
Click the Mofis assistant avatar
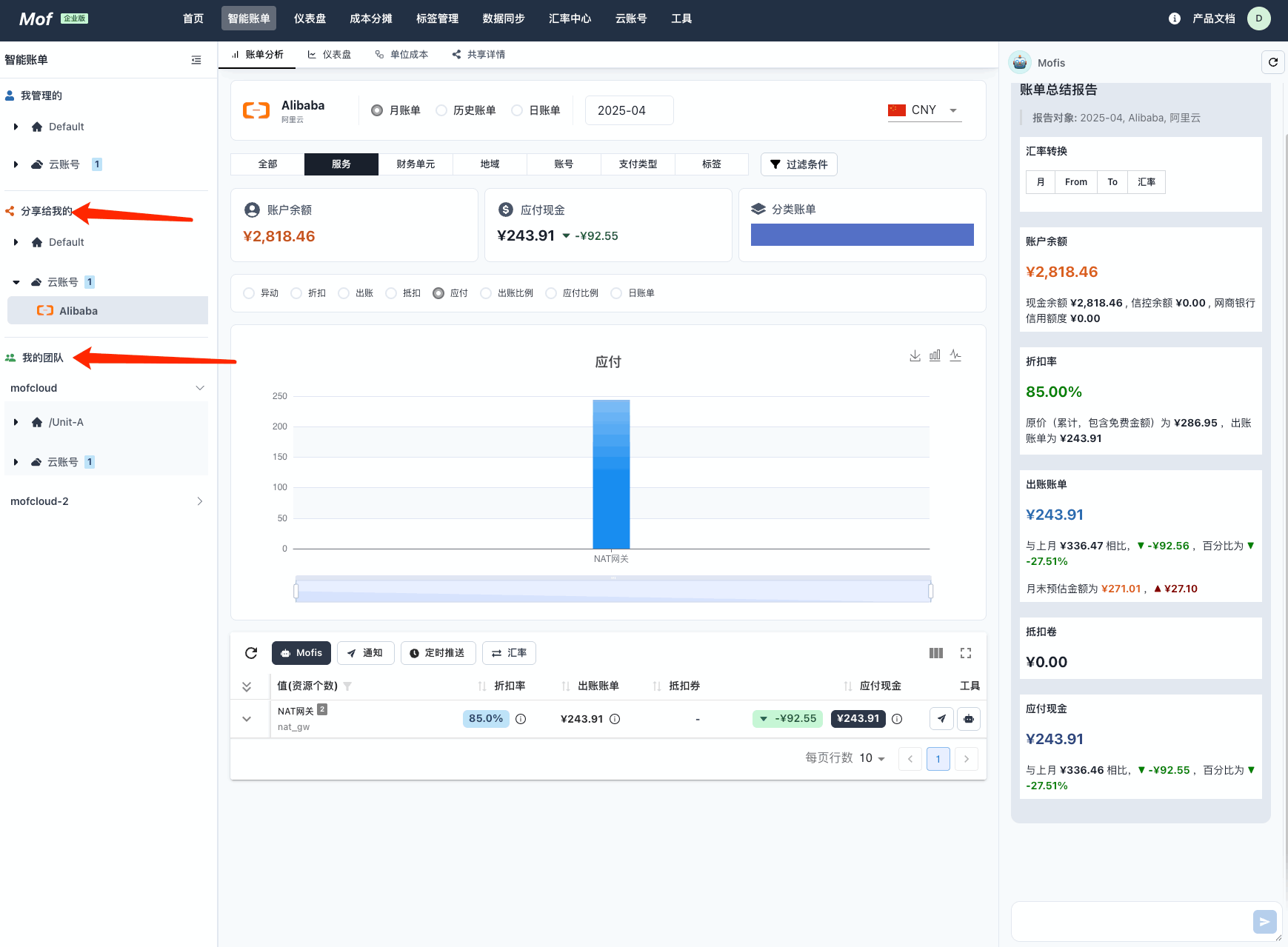[1020, 62]
